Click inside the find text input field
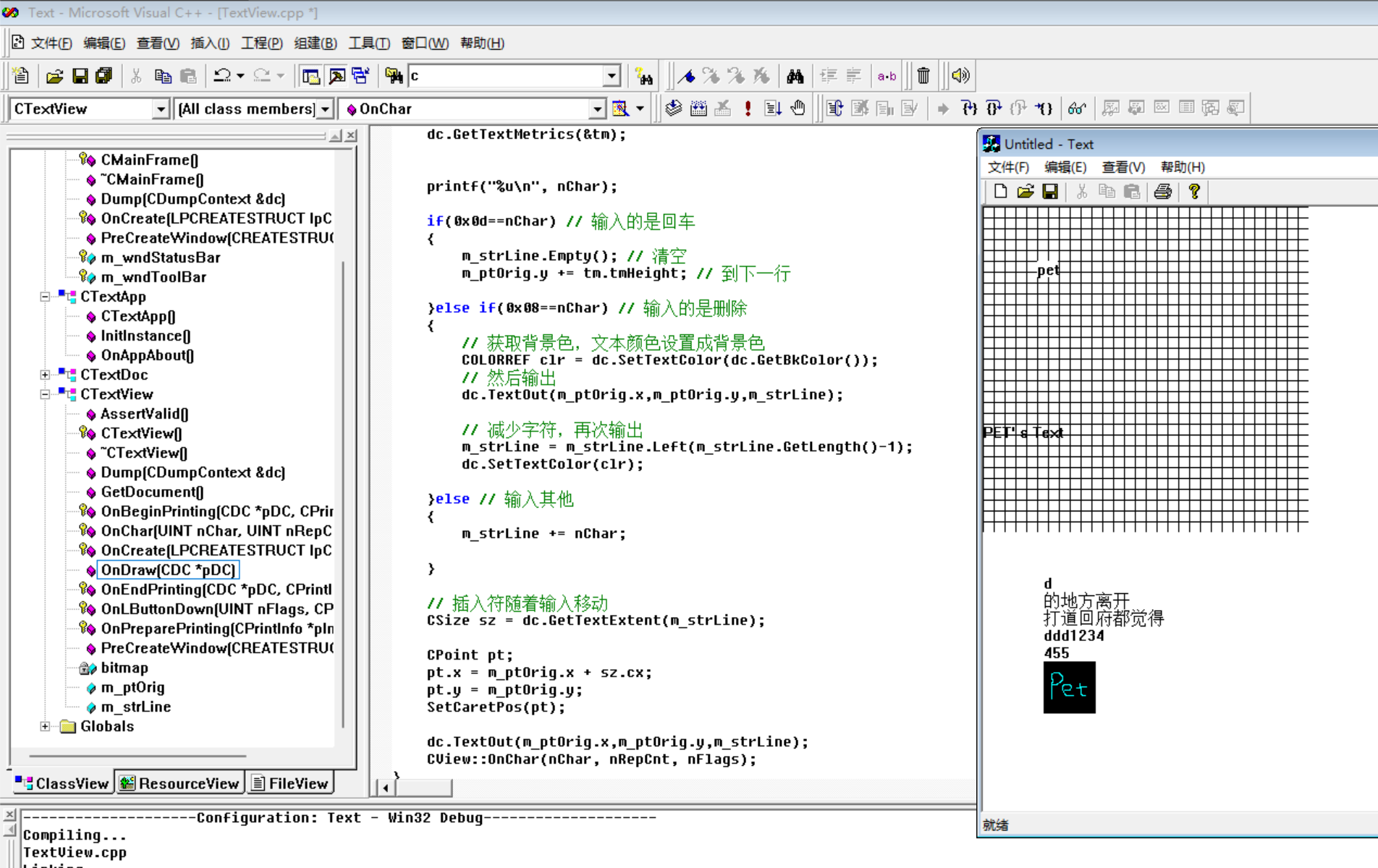Image resolution: width=1378 pixels, height=868 pixels. coord(507,75)
